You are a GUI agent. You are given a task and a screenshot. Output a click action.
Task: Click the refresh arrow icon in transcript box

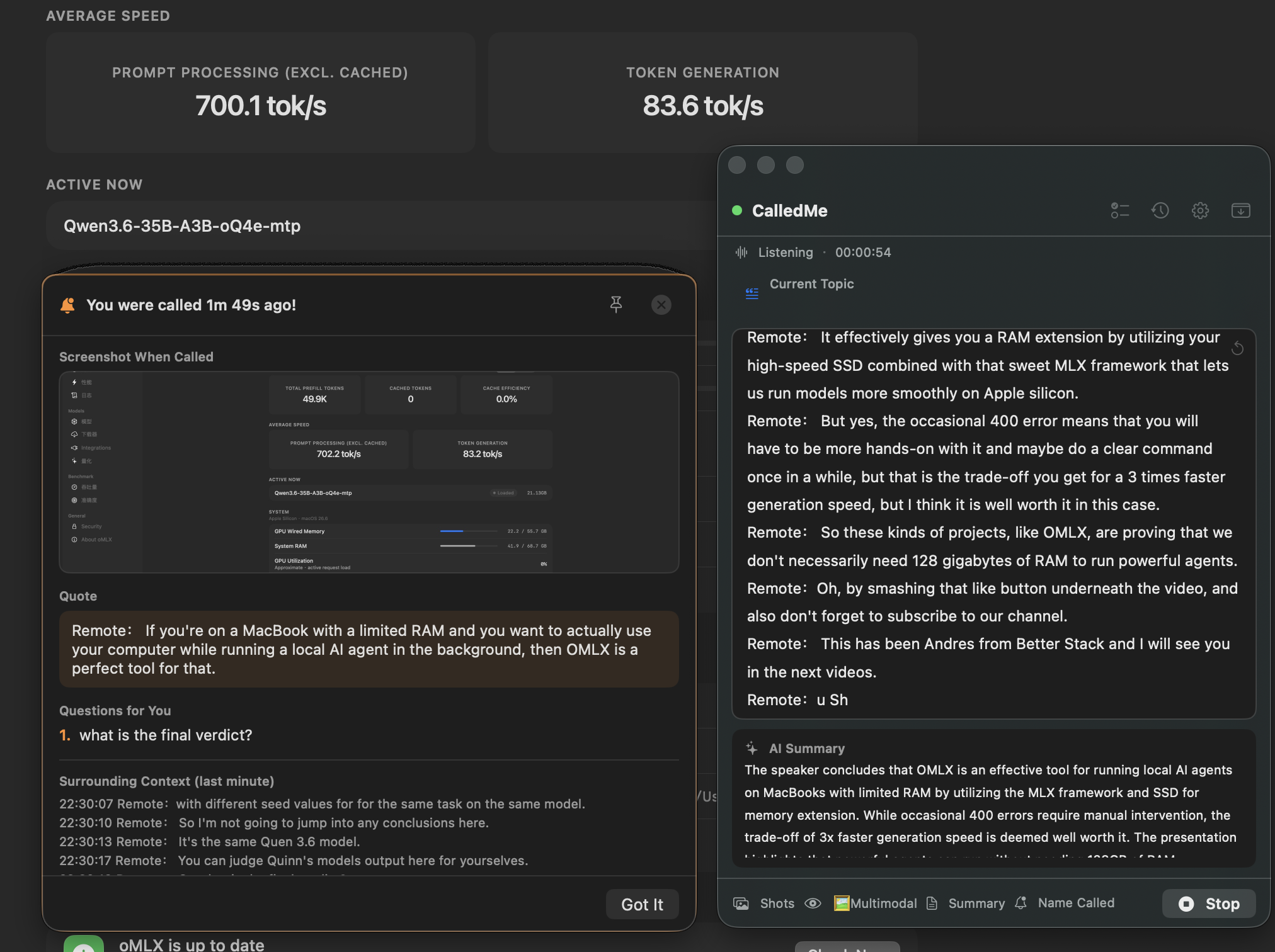1237,348
